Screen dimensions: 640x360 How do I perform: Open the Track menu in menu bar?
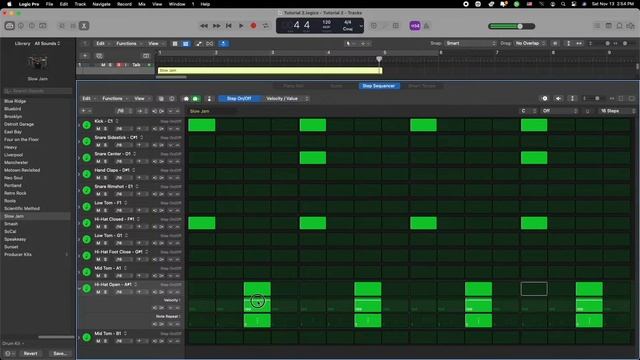80,4
